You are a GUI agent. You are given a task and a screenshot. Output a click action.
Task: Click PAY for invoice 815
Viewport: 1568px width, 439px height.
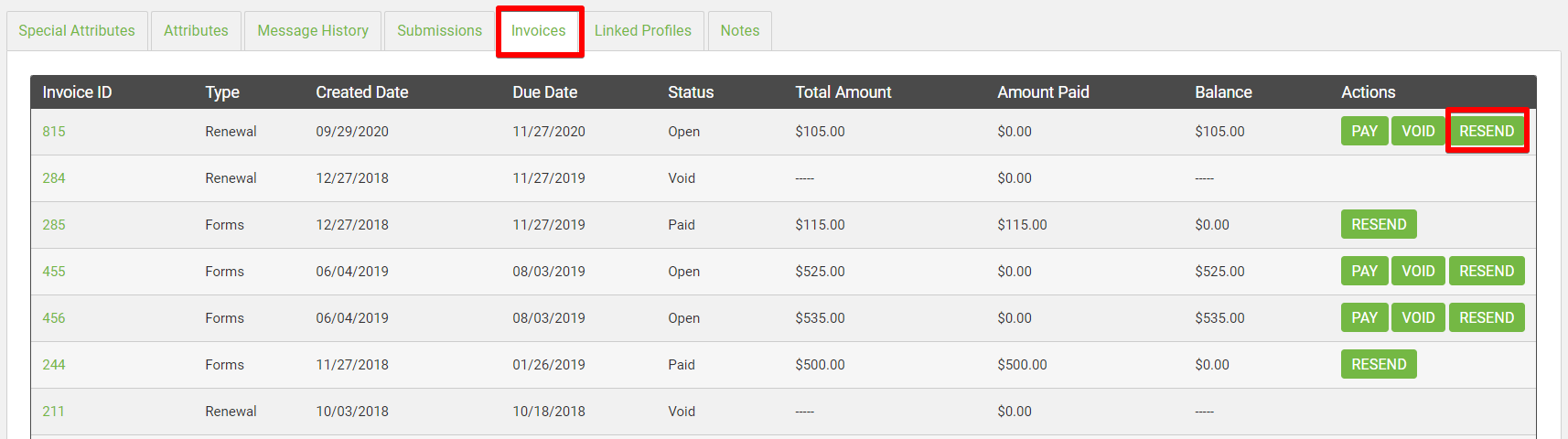pyautogui.click(x=1364, y=131)
